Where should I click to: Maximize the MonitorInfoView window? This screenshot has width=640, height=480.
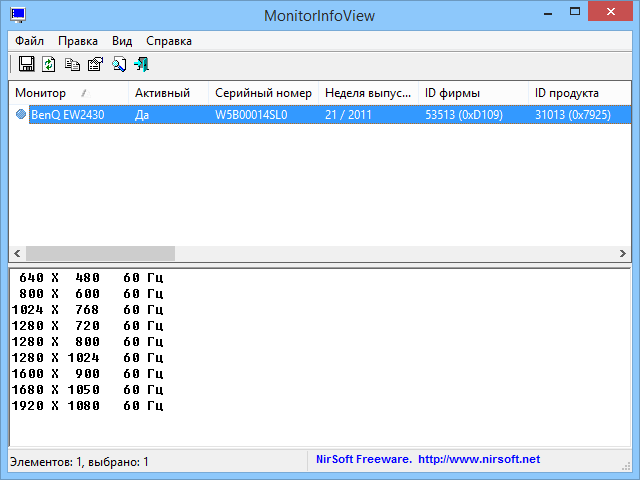(575, 12)
